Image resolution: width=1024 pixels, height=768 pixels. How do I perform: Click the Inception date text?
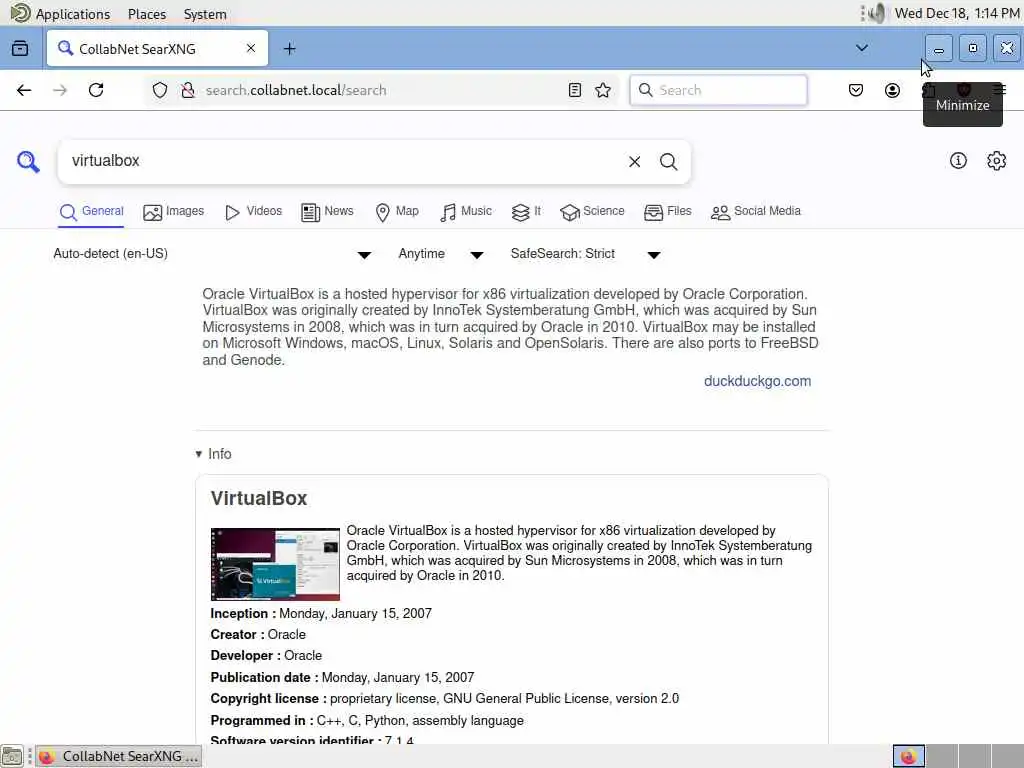pos(355,613)
